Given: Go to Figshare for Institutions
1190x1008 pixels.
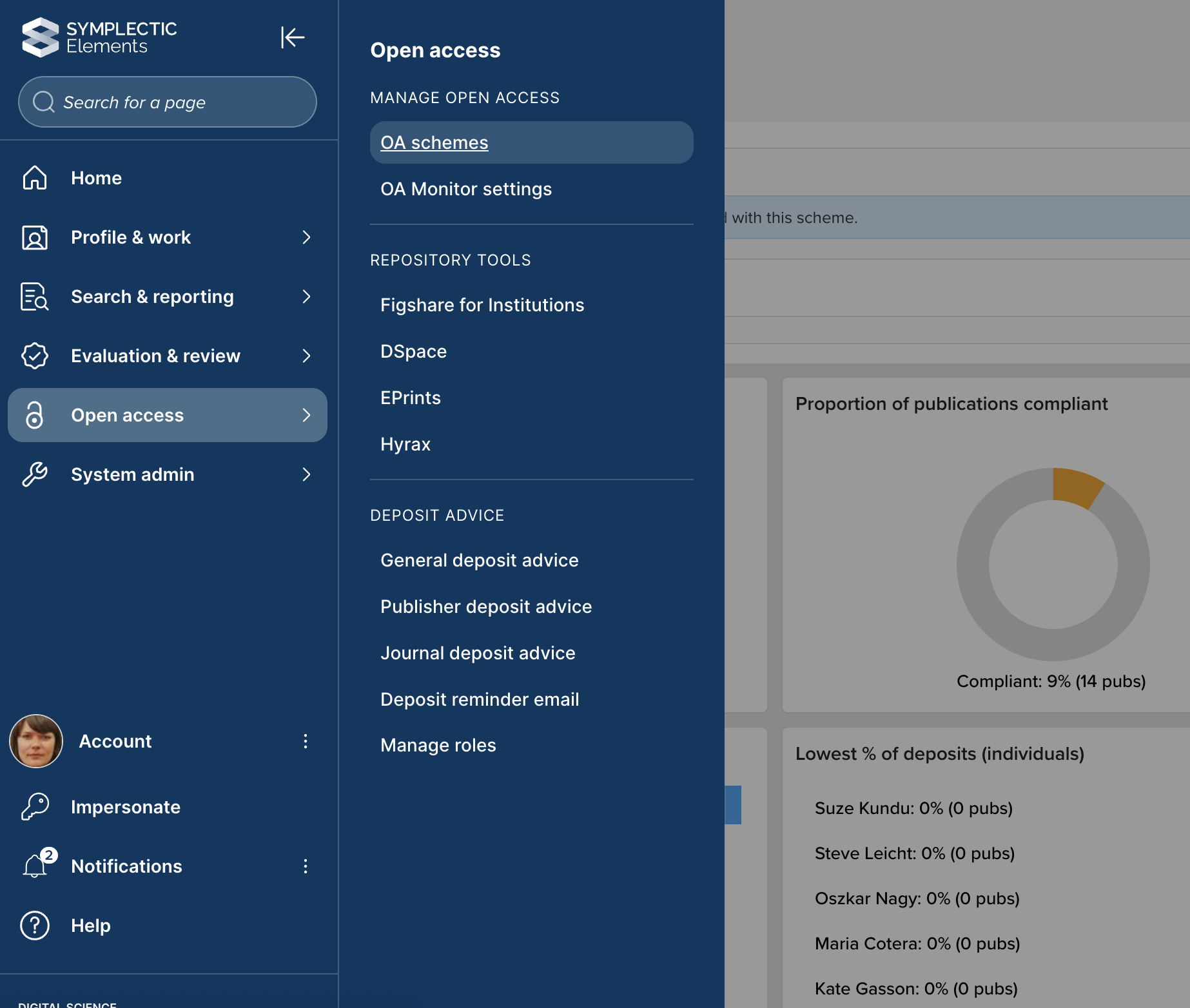Looking at the screenshot, I should coord(482,305).
